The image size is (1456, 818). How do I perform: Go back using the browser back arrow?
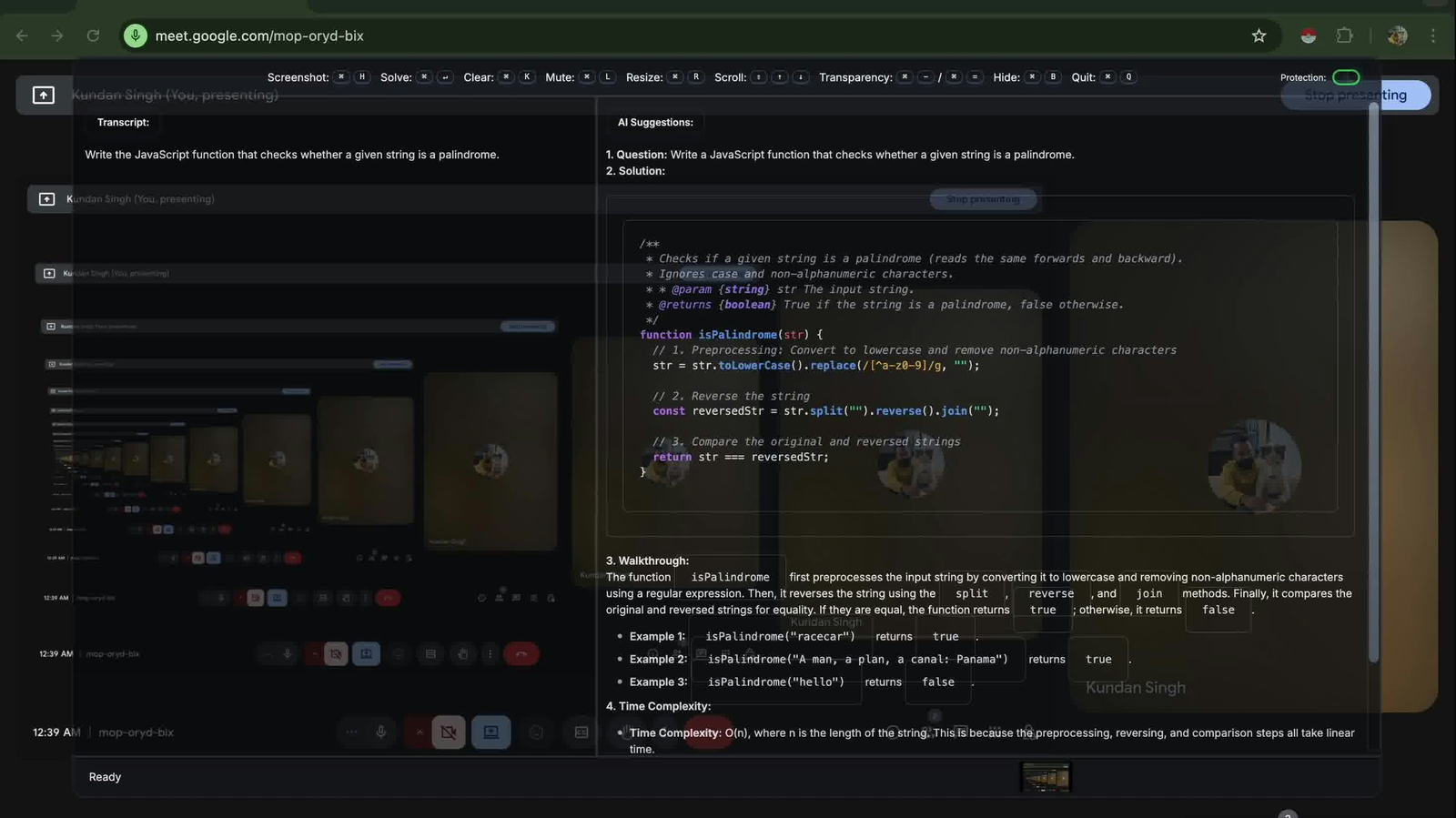pos(22,35)
